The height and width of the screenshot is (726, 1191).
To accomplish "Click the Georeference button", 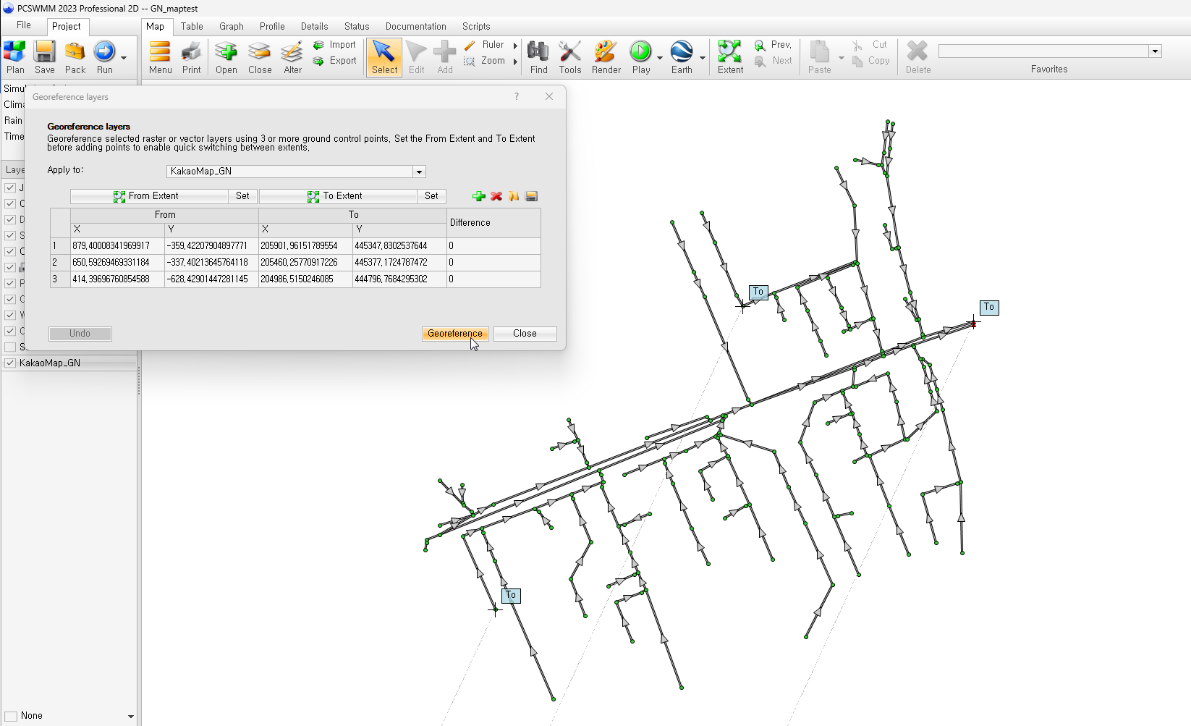I will click(454, 333).
